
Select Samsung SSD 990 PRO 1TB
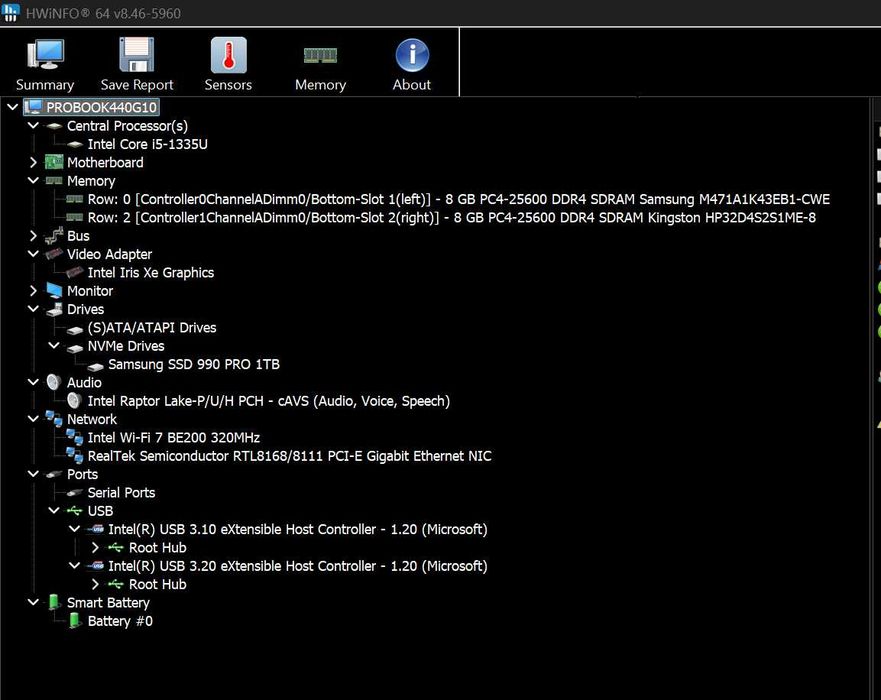(x=194, y=364)
